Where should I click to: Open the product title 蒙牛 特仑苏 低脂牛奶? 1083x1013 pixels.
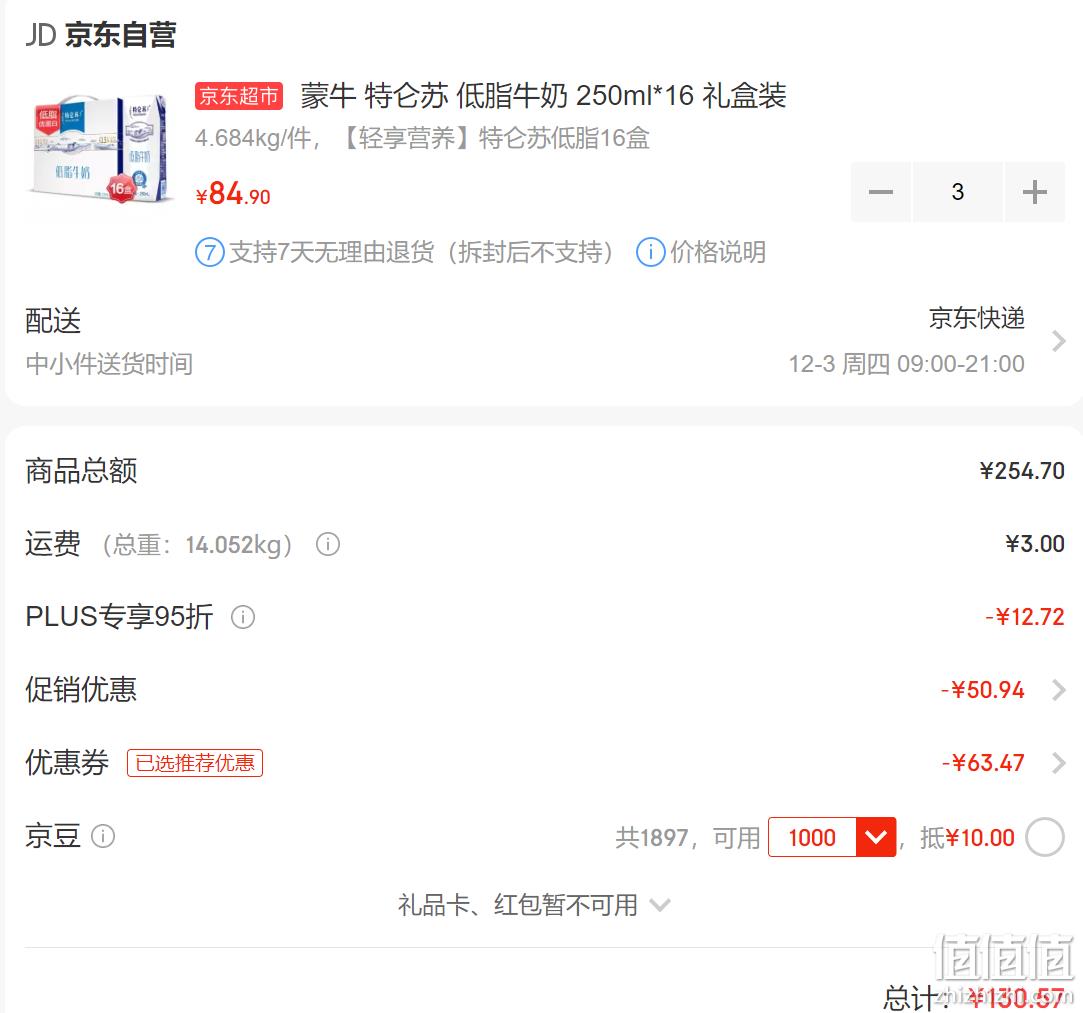coord(543,95)
